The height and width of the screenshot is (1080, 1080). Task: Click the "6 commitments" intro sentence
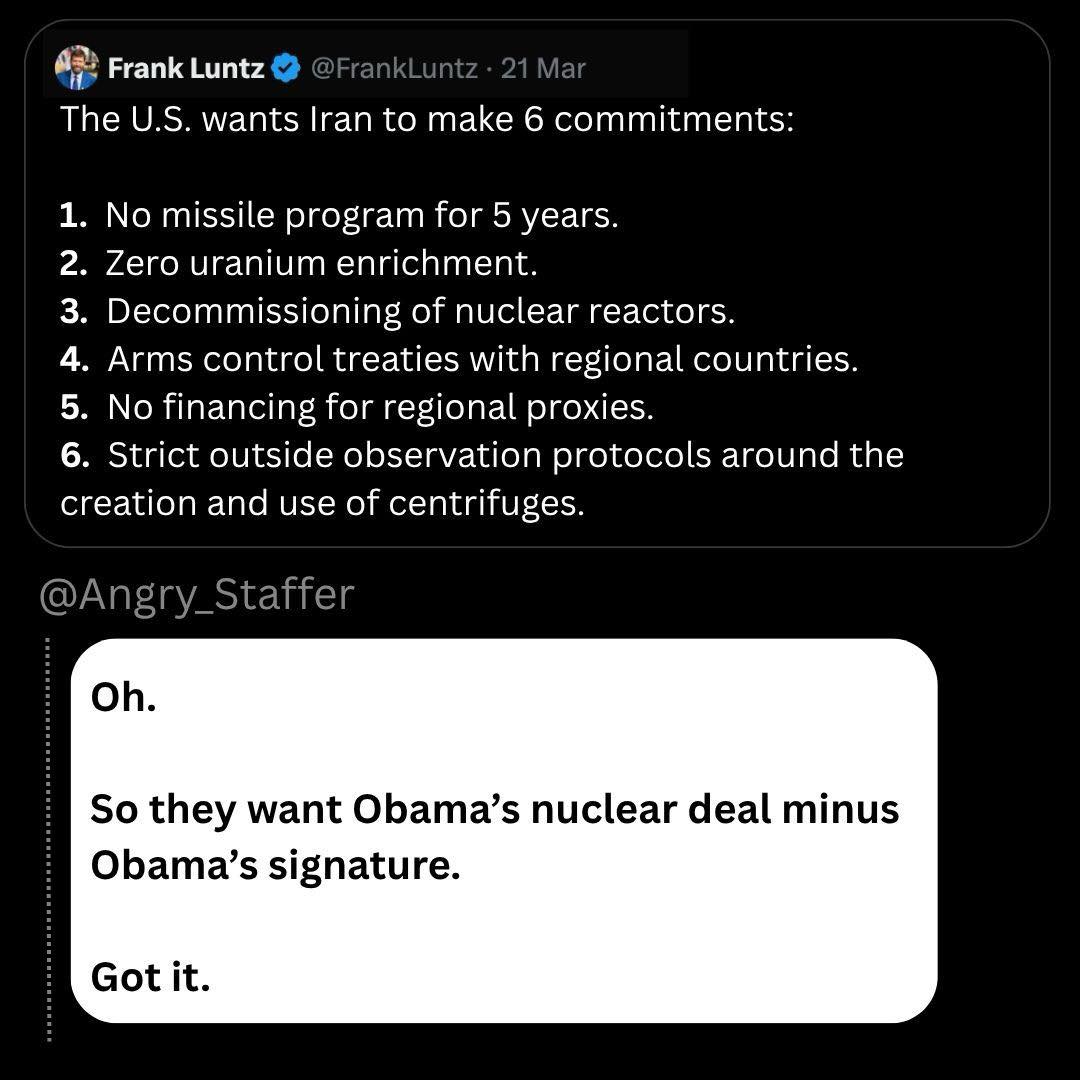pyautogui.click(x=427, y=119)
